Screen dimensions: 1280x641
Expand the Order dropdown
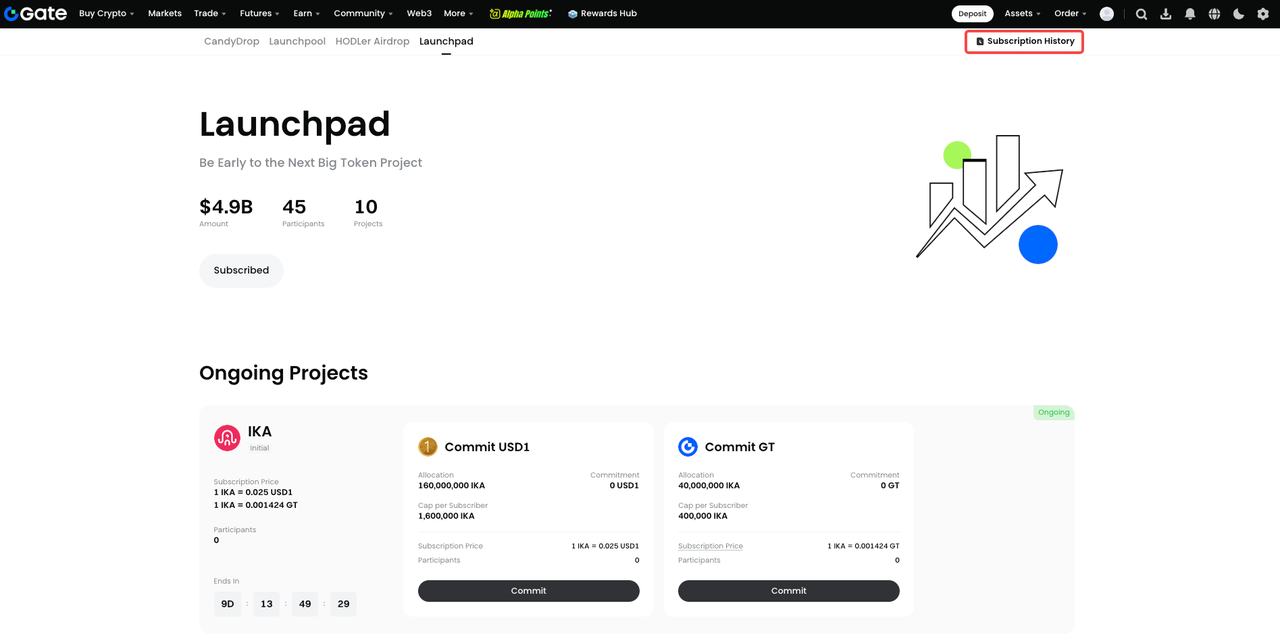[x=1070, y=14]
